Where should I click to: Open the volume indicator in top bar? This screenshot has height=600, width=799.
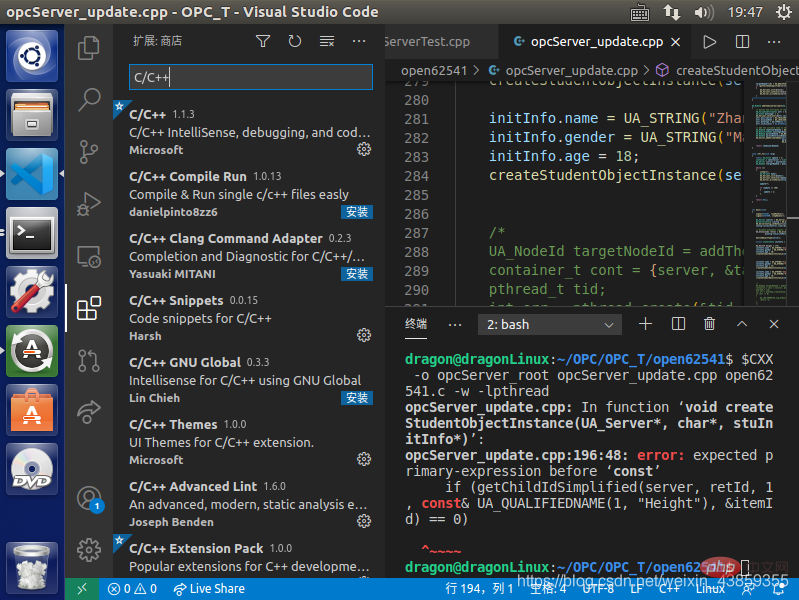tap(704, 12)
